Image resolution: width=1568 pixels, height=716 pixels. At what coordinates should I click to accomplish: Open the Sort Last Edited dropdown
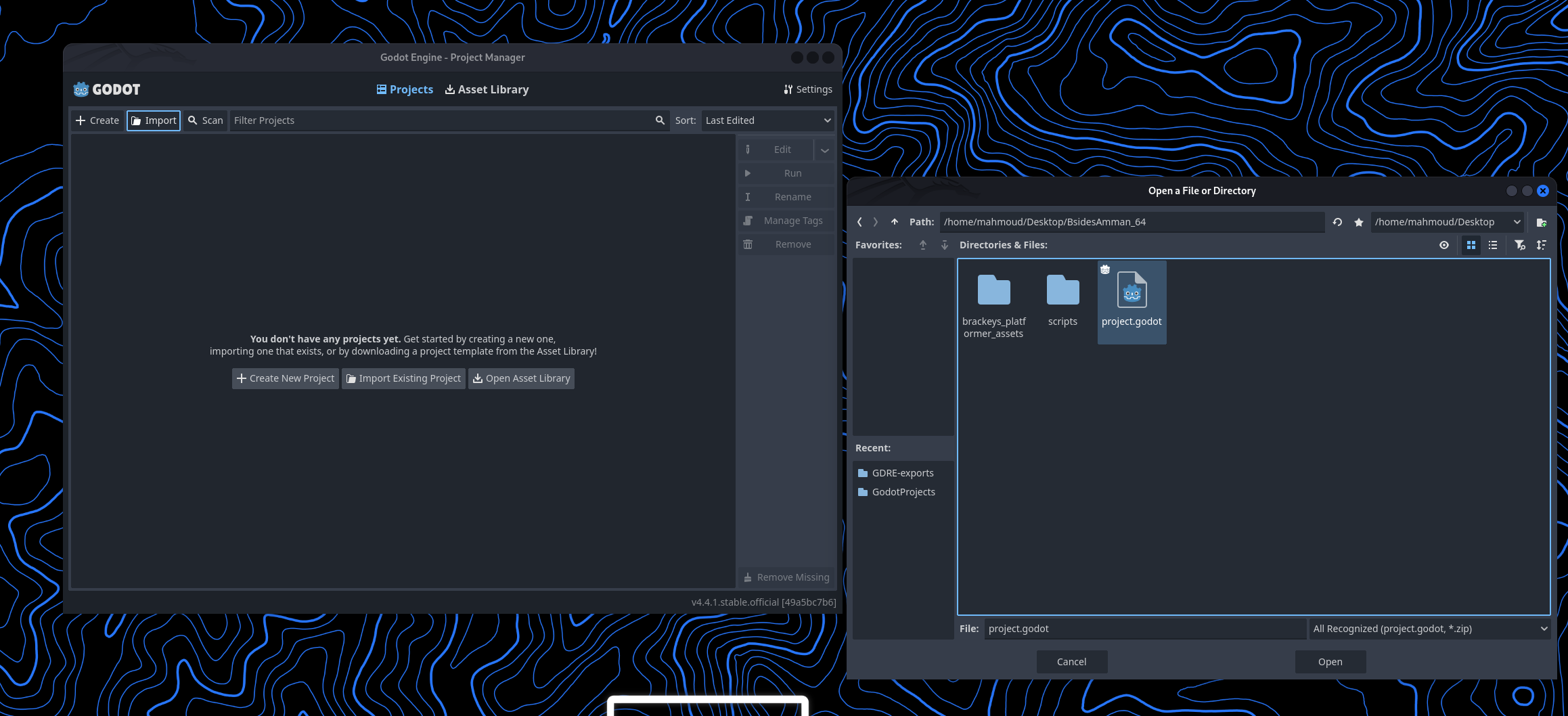coord(768,120)
